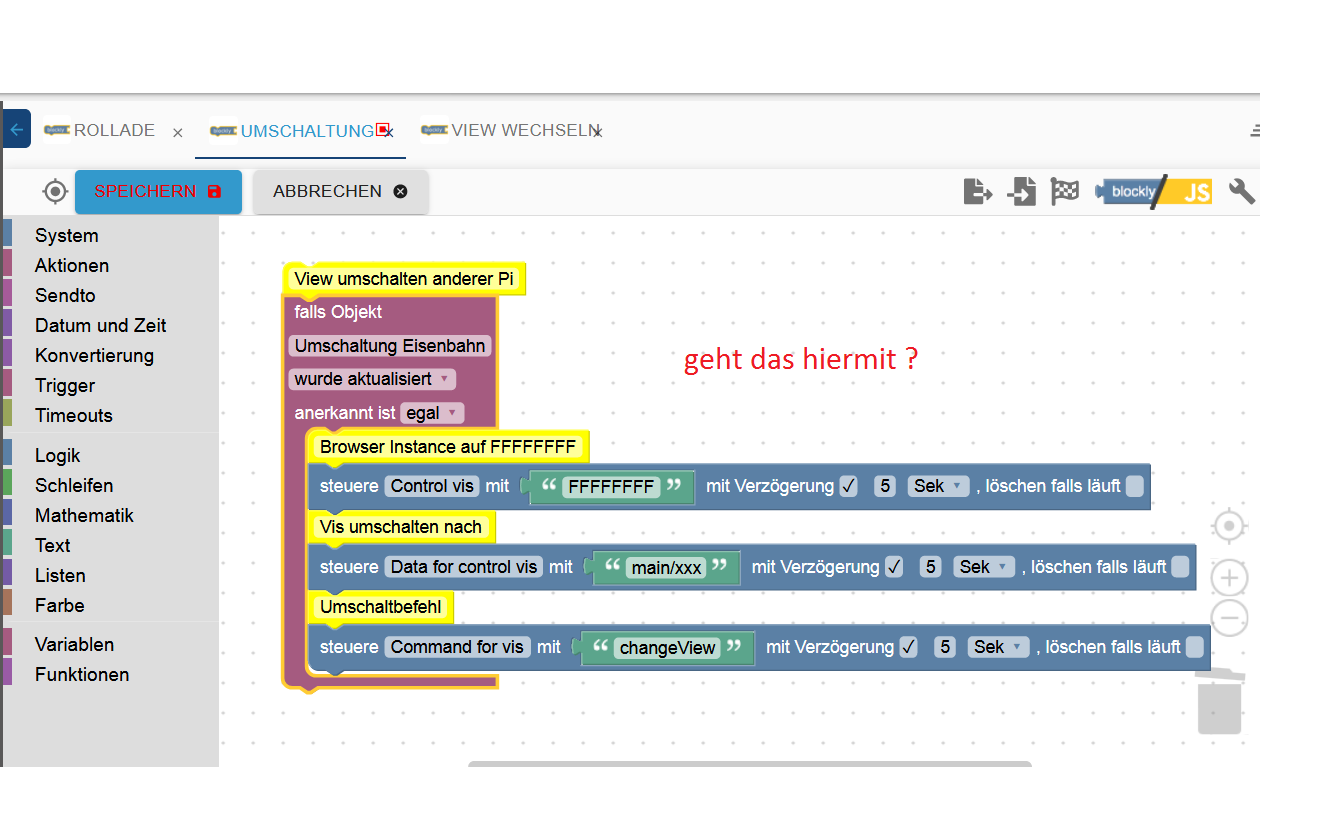The height and width of the screenshot is (814, 1336).
Task: Open the wrench settings icon
Action: 1242,191
